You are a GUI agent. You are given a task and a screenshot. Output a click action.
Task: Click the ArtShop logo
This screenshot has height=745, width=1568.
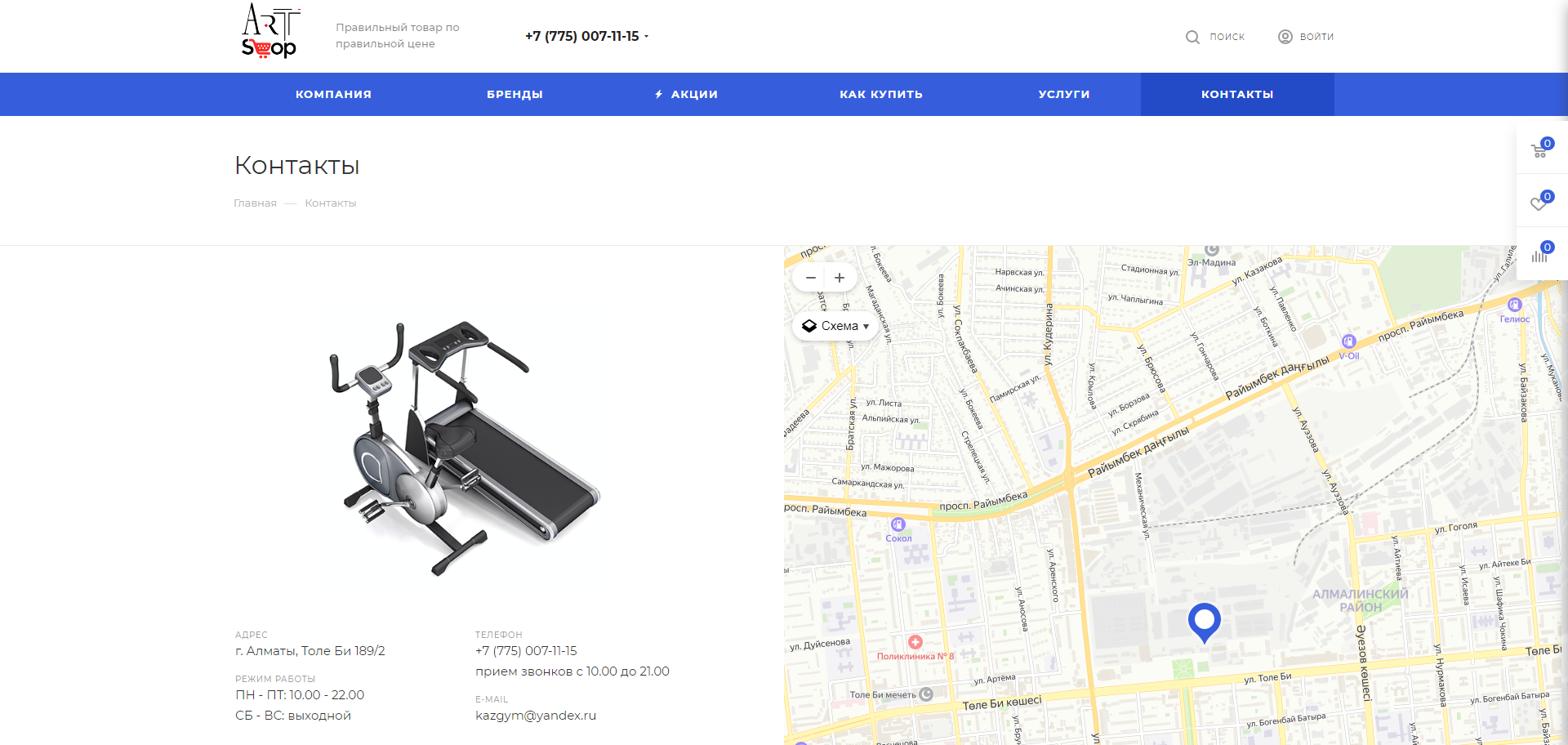pyautogui.click(x=271, y=31)
